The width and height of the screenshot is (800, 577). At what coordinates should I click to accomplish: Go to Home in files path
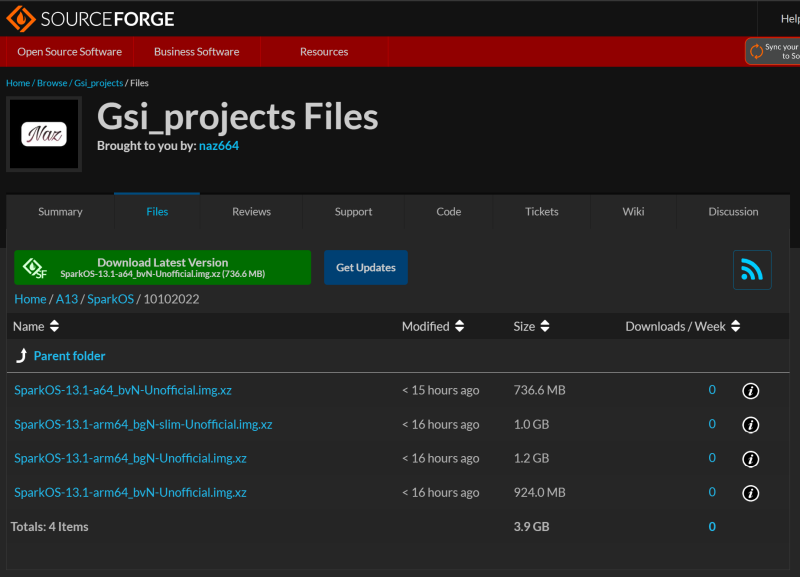click(30, 299)
